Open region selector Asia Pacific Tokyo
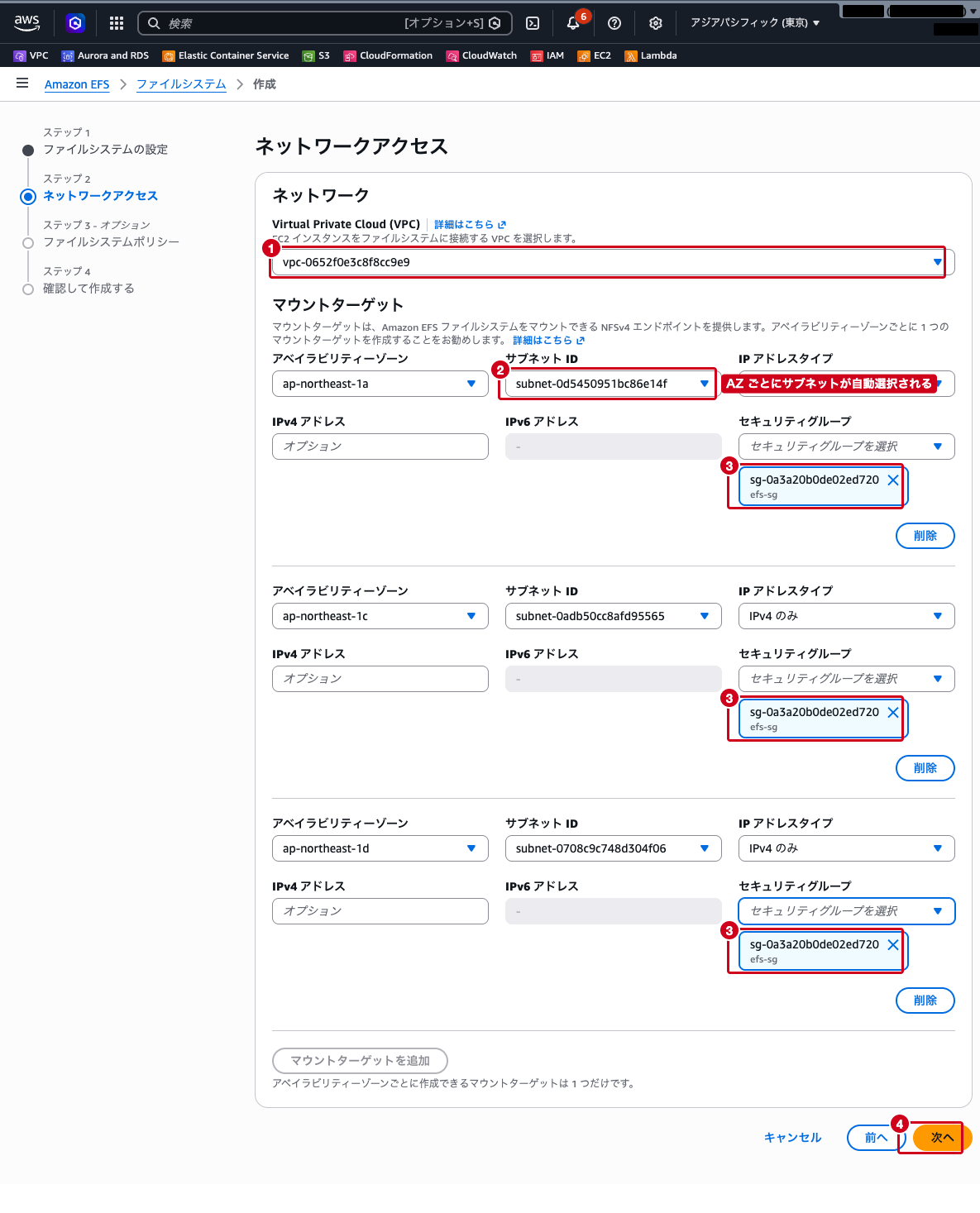This screenshot has width=980, height=1213. coord(755,23)
